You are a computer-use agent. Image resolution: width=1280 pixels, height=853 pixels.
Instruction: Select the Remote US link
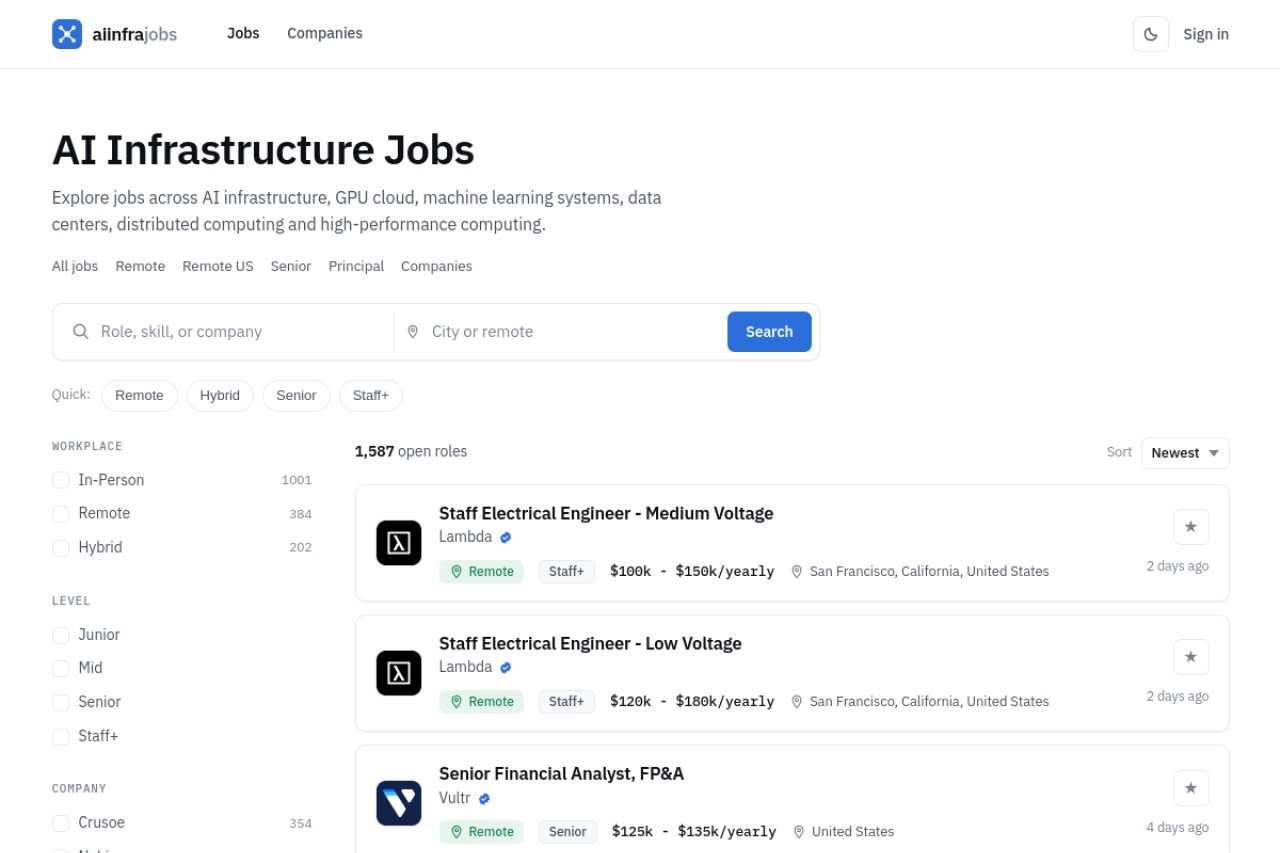click(x=218, y=266)
